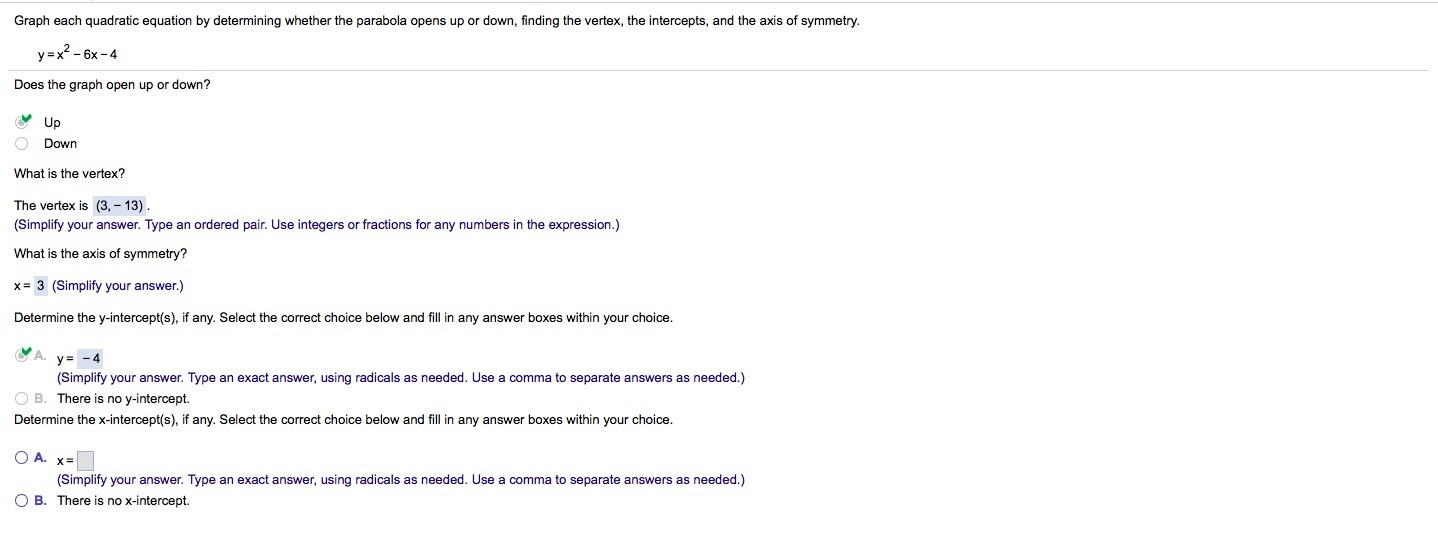Select the Up radio button with green checkmark
1438x557 pixels.
pyautogui.click(x=23, y=122)
